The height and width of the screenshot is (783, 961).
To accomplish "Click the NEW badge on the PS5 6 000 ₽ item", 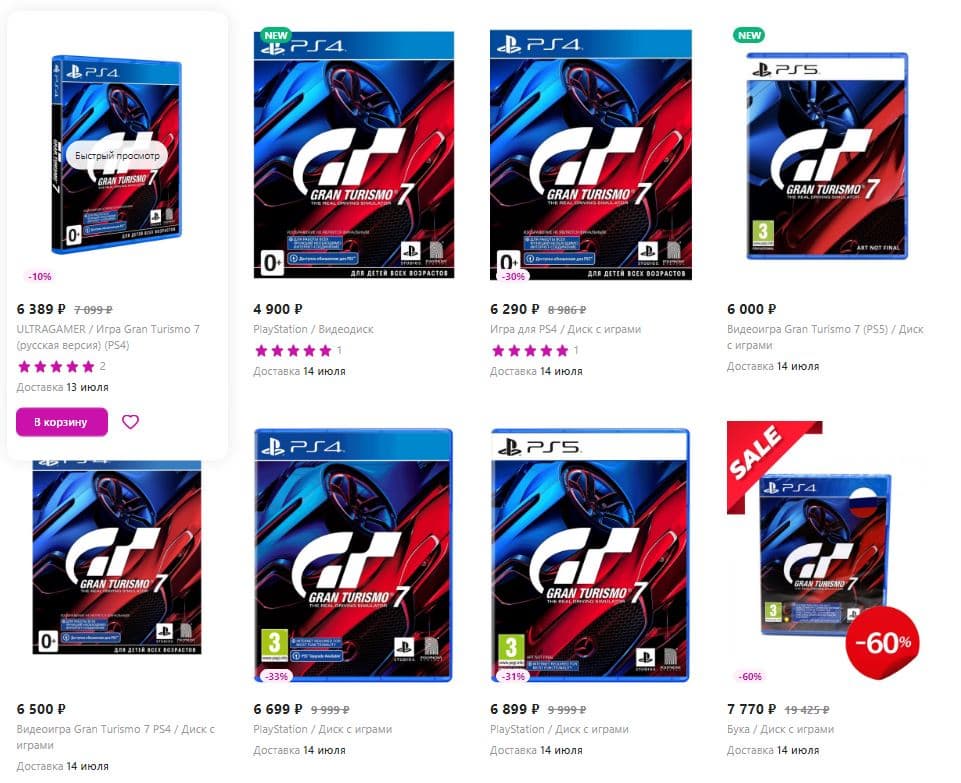I will 749,35.
